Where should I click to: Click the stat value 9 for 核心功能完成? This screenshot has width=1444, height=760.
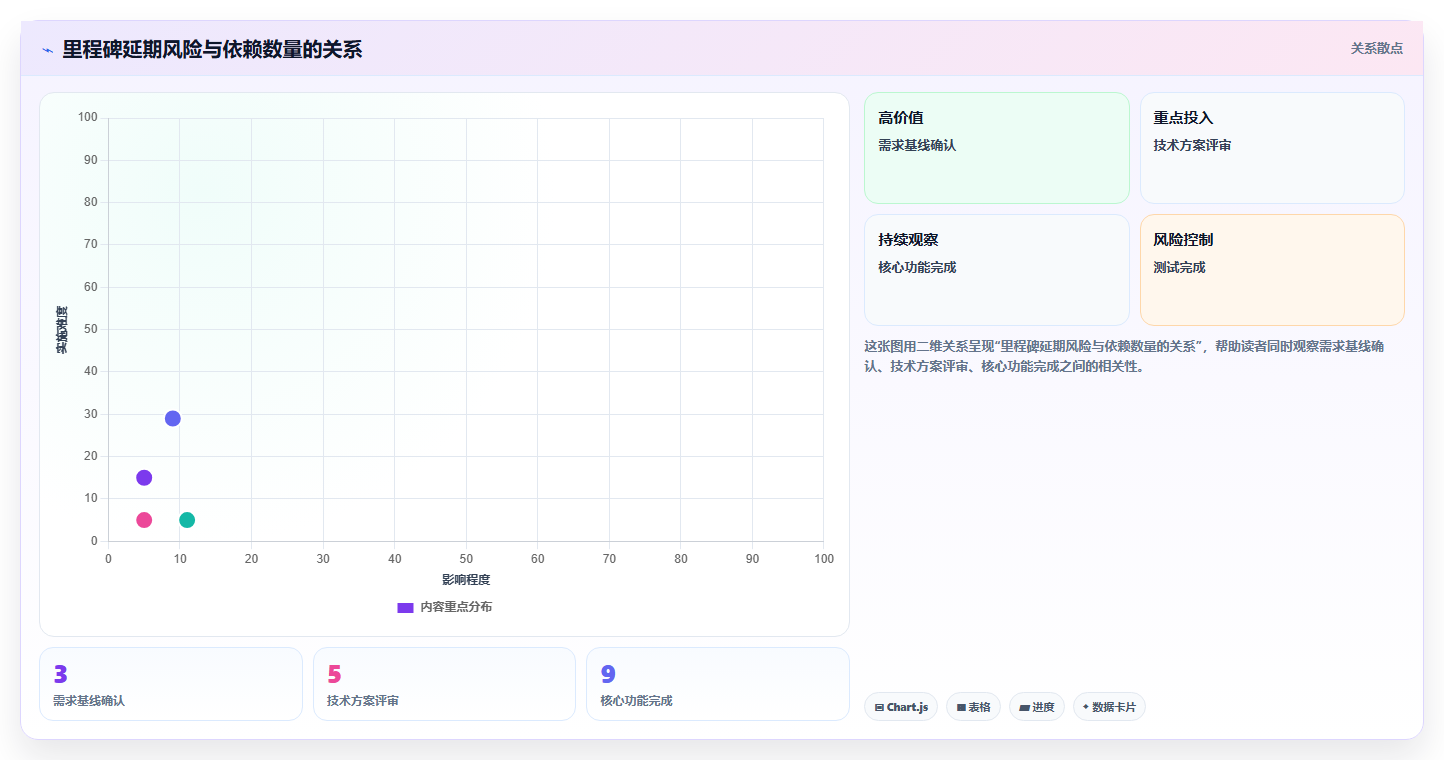click(608, 675)
